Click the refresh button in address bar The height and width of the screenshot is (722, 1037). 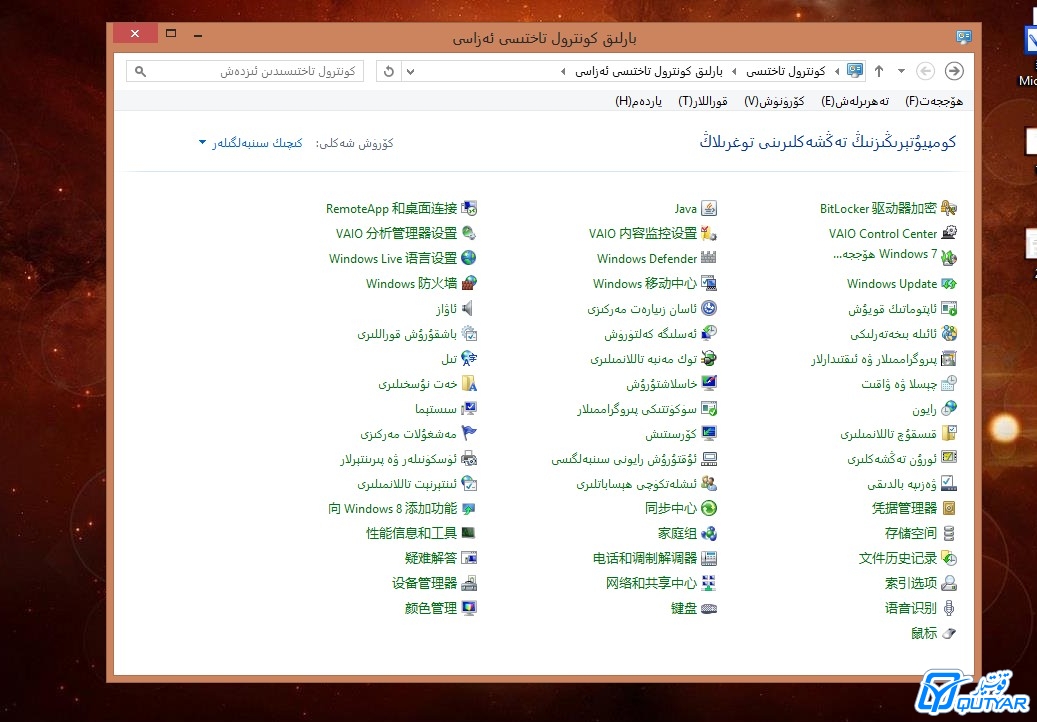(389, 71)
